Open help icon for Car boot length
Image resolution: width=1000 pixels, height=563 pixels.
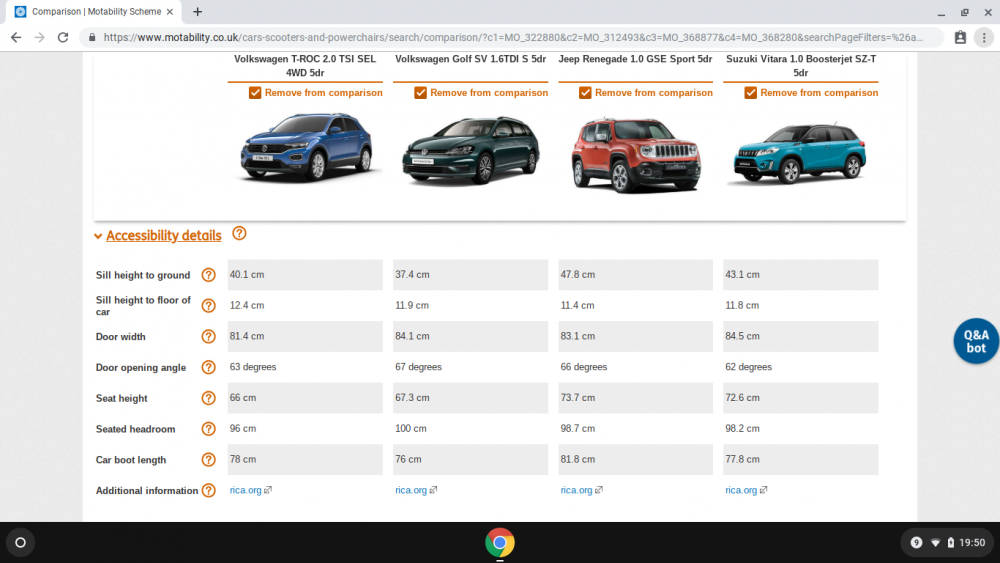[x=209, y=459]
